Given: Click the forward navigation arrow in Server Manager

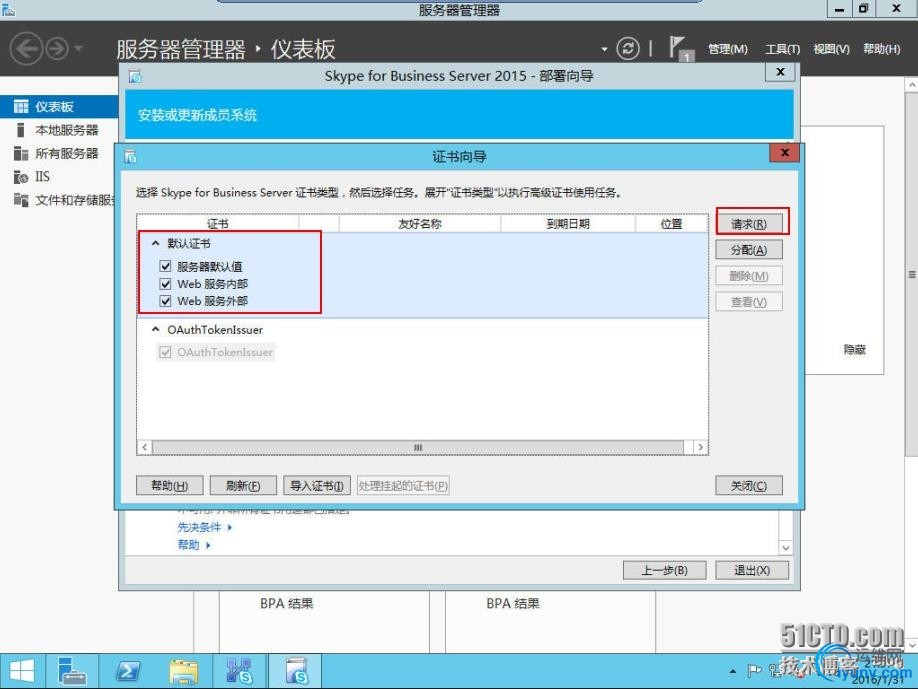Looking at the screenshot, I should [x=57, y=49].
